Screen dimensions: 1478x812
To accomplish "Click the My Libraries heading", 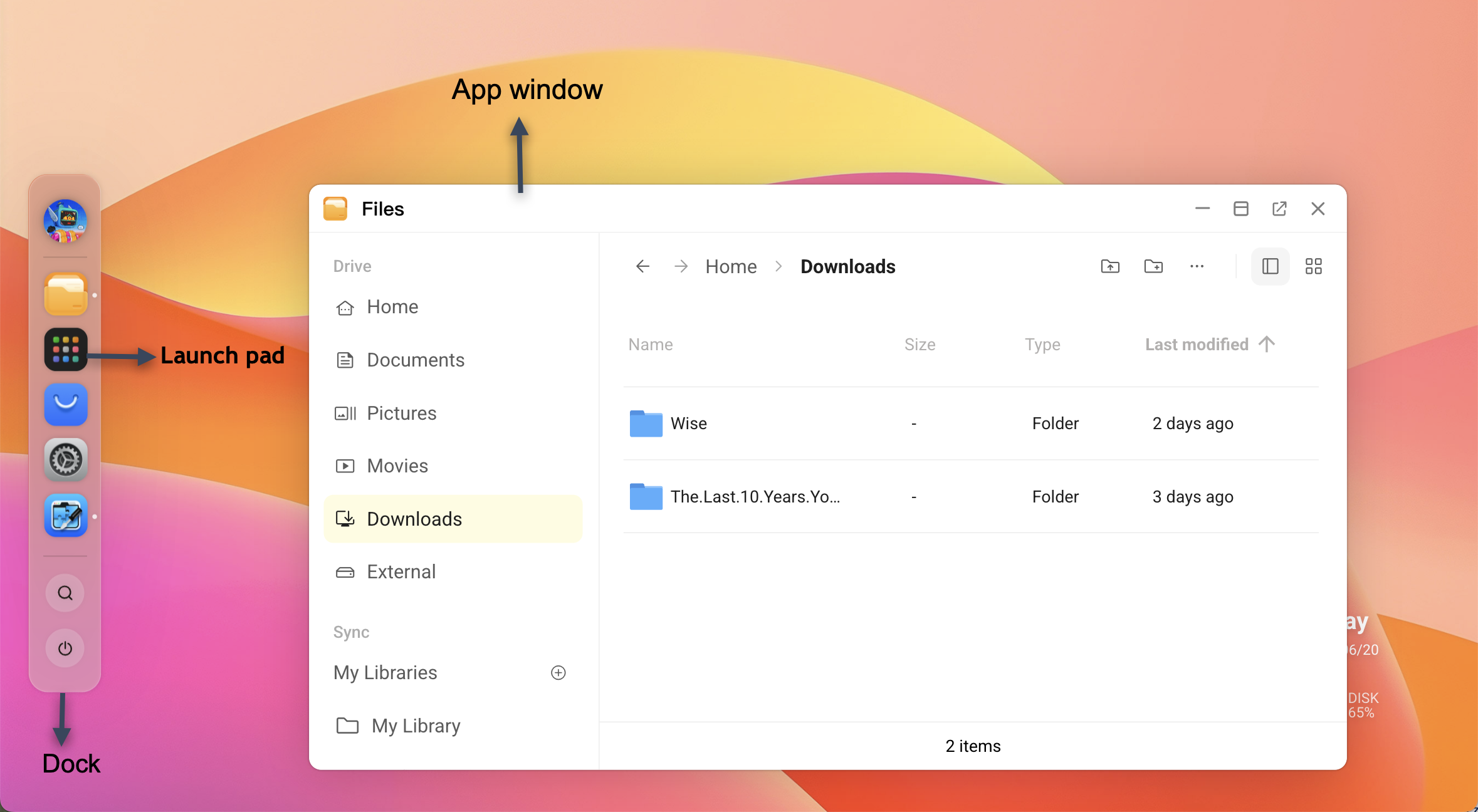I will click(385, 672).
